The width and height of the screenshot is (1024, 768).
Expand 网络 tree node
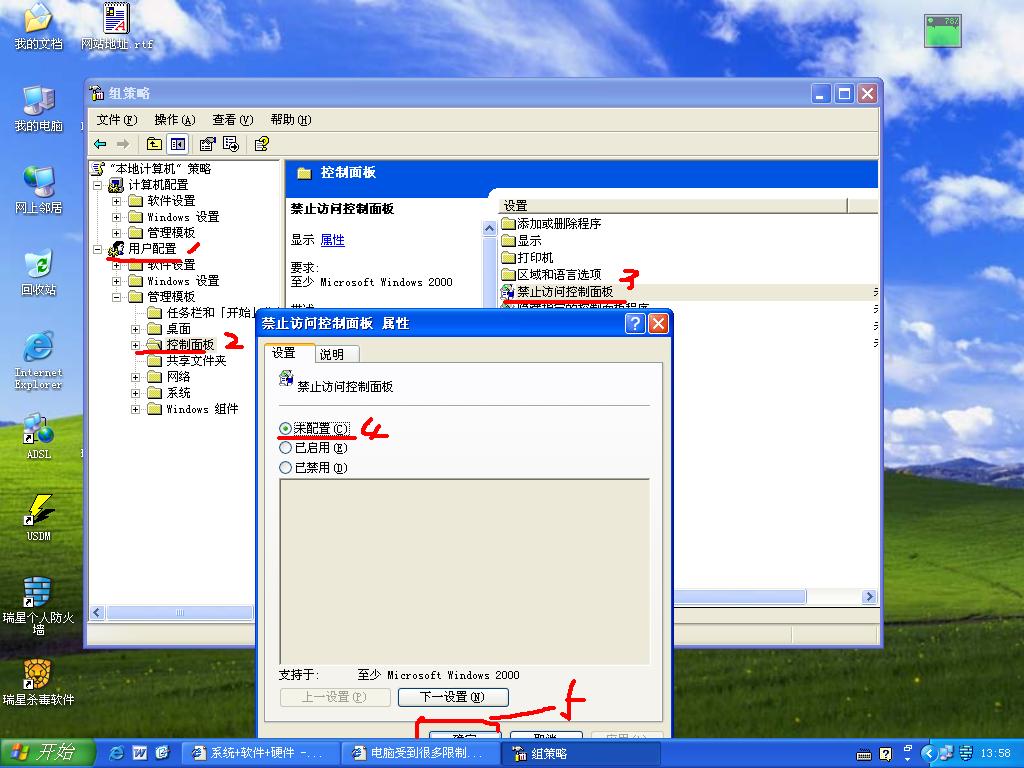pyautogui.click(x=135, y=377)
